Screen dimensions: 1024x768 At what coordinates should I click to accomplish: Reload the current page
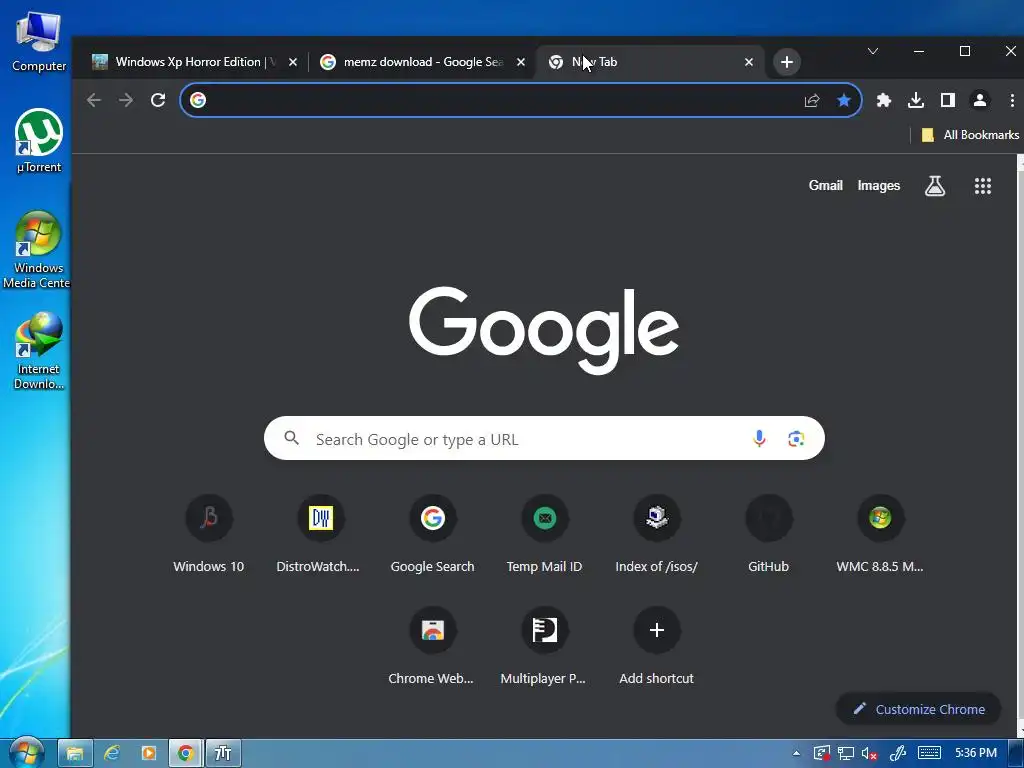coord(158,100)
